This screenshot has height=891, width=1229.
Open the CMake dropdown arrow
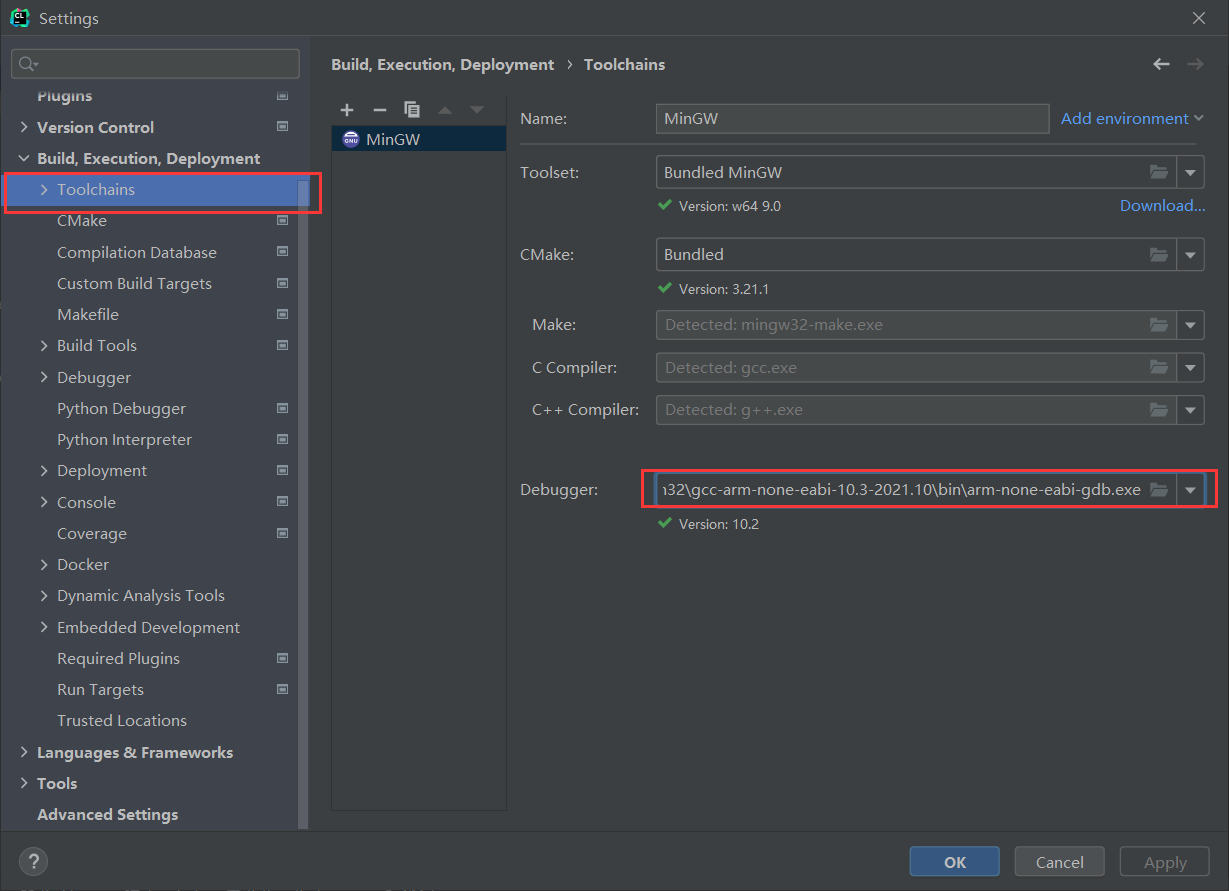coord(1191,254)
